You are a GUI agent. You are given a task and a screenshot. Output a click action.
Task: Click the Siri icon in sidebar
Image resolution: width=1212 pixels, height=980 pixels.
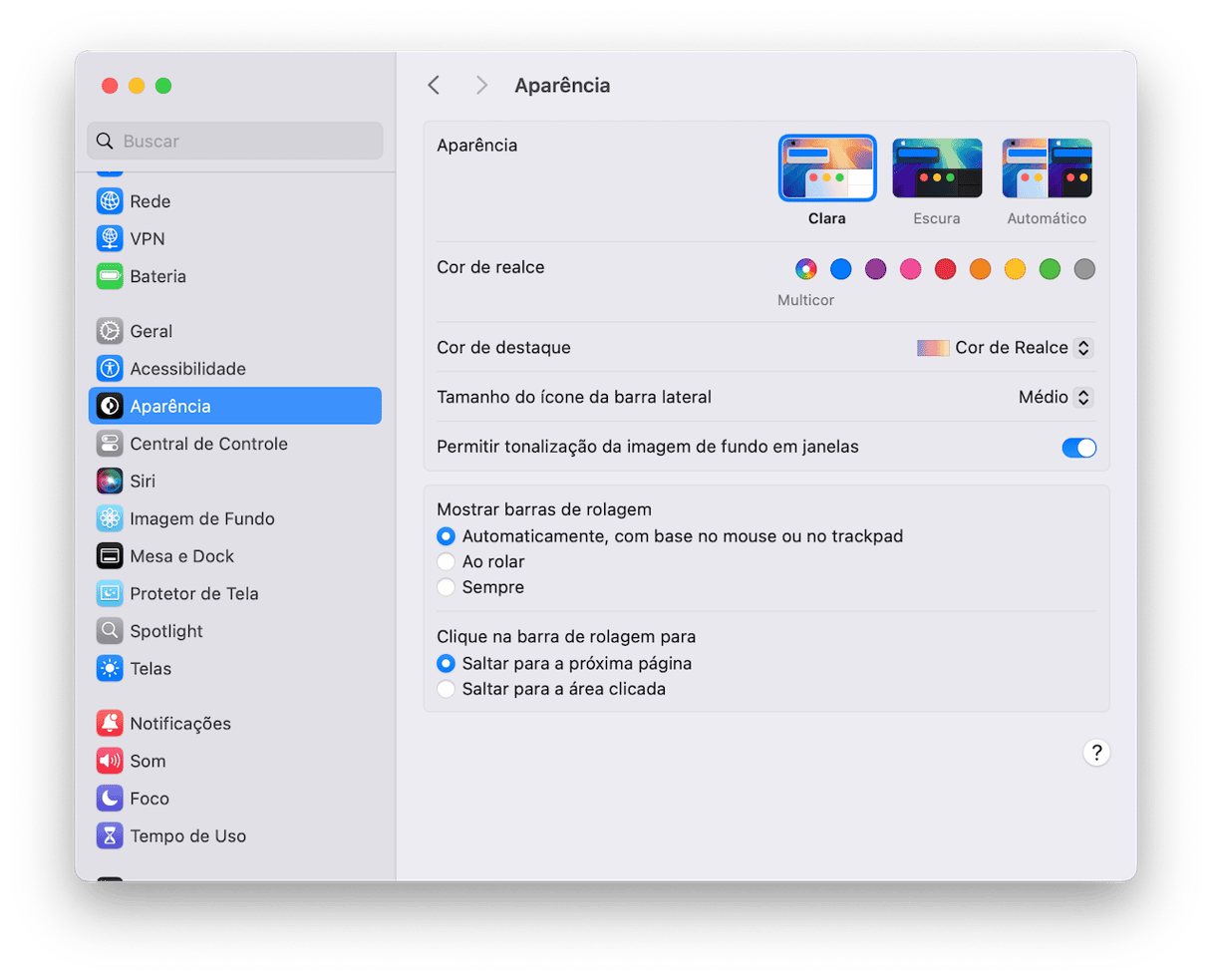click(x=110, y=482)
